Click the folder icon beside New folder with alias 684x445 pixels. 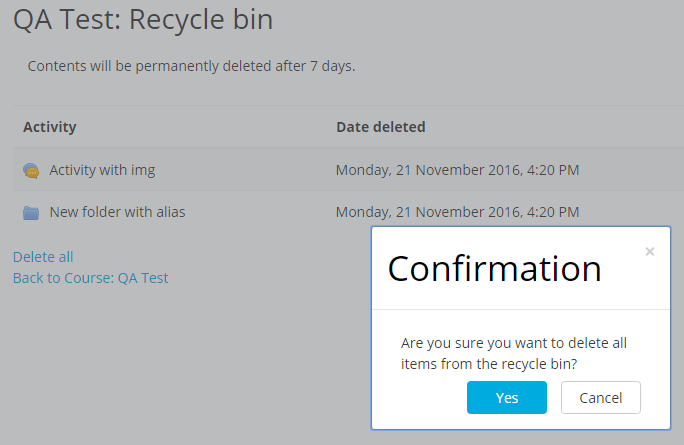pos(31,213)
